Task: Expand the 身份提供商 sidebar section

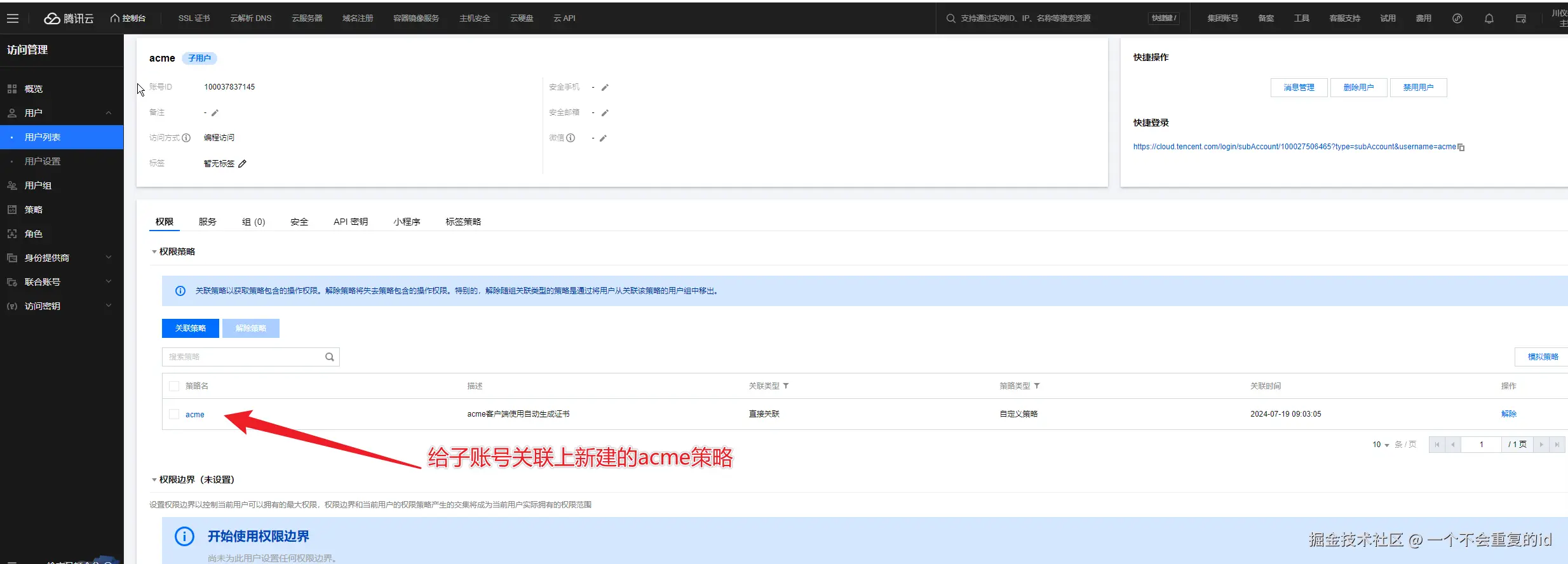Action: tap(109, 258)
